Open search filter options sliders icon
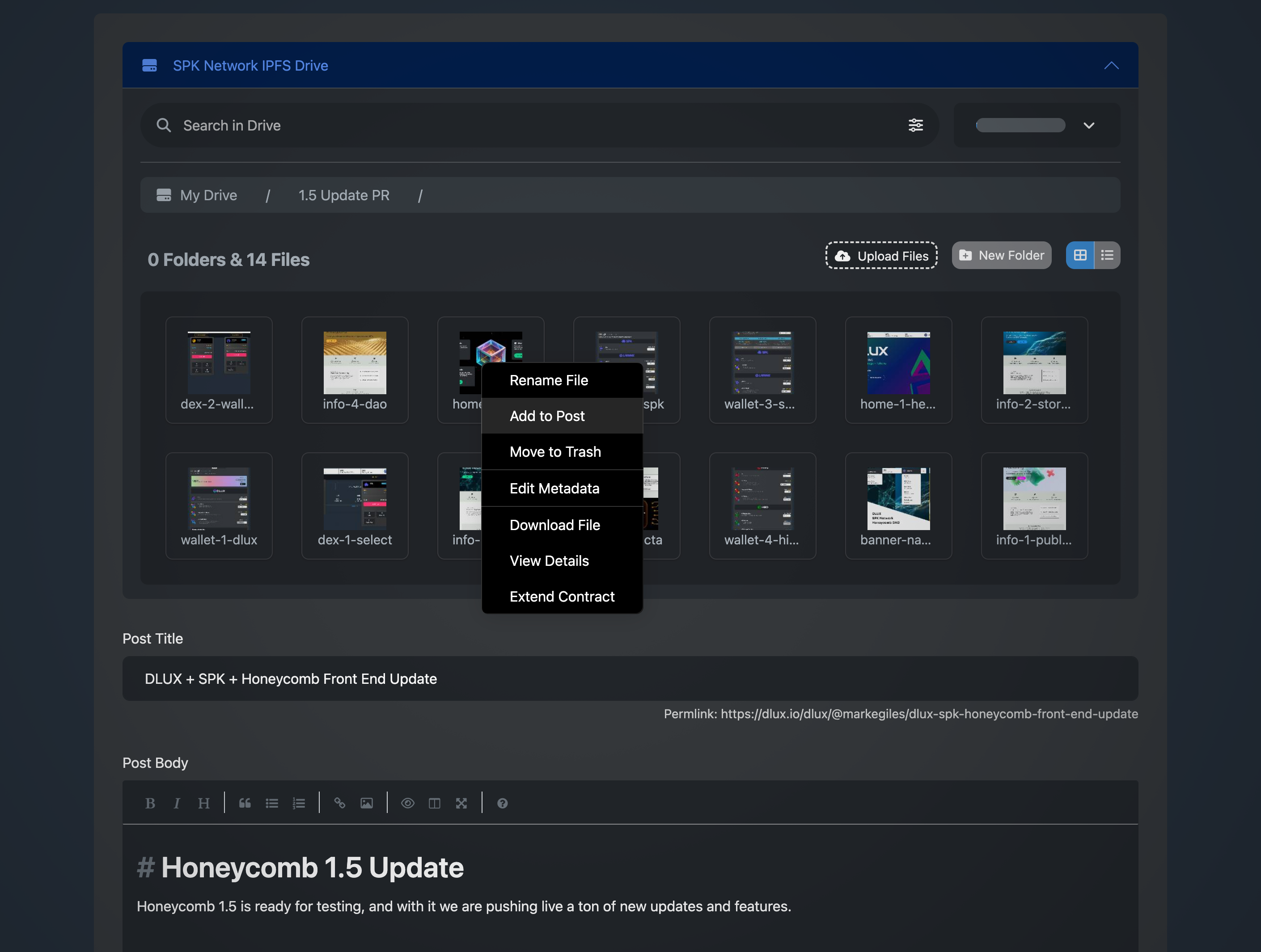Screen dimensions: 1261x952 (915, 125)
